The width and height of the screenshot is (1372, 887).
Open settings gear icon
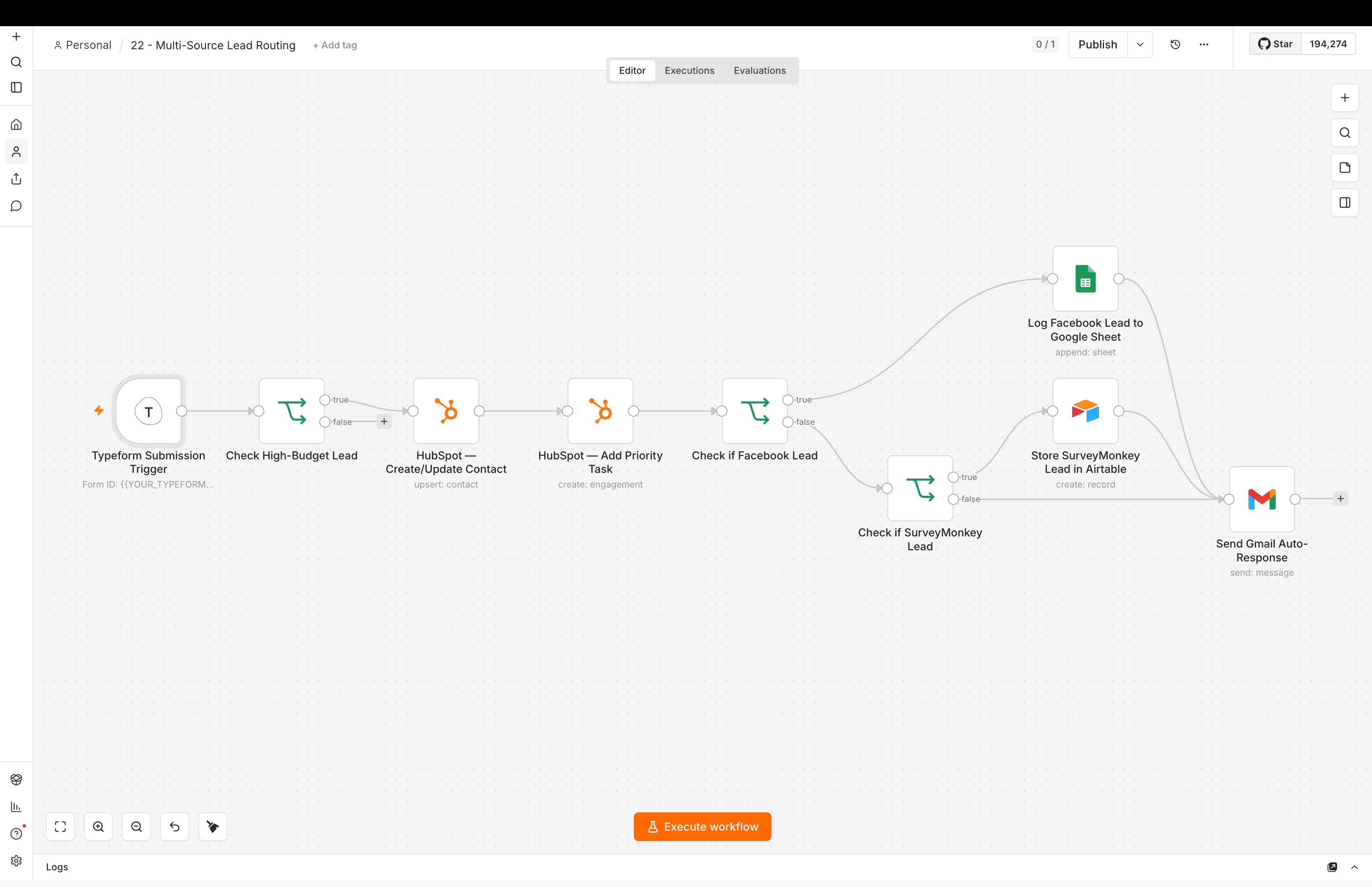point(16,860)
